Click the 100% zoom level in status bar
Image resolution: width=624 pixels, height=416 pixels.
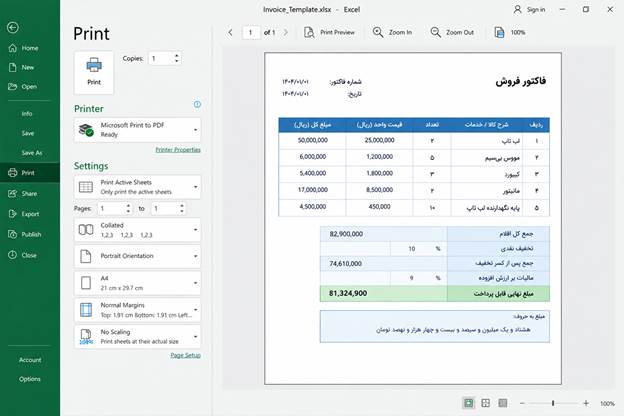[607, 404]
